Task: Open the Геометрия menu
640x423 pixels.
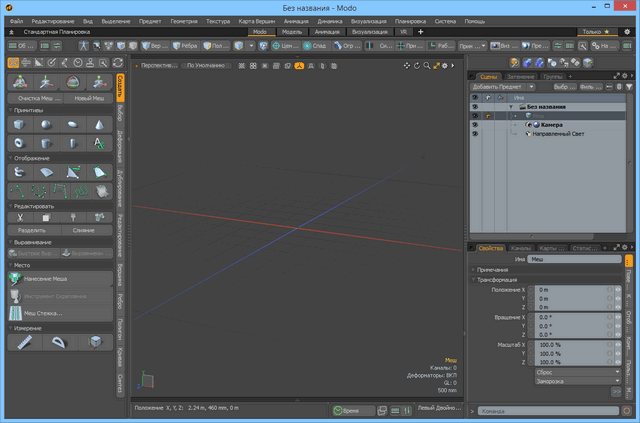Action: [183, 20]
